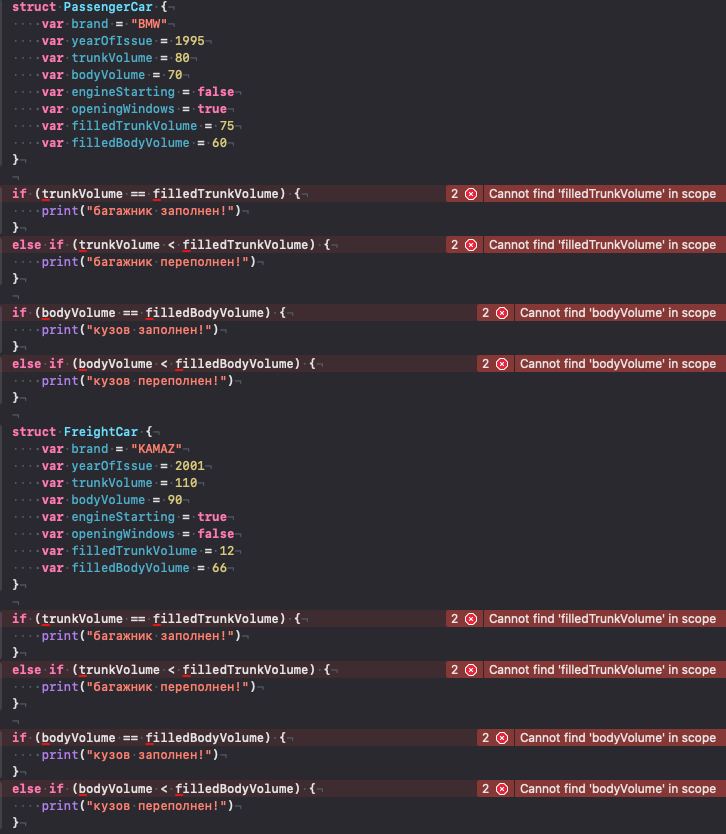Expand error count '2' on PassengerCar 'else if (trunkVolume <' line
Viewport: 726px width, 834px height.
point(454,245)
